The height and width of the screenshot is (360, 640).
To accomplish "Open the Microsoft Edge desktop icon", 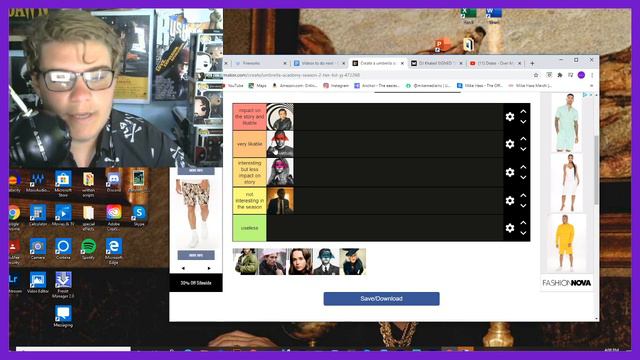I will pos(113,251).
